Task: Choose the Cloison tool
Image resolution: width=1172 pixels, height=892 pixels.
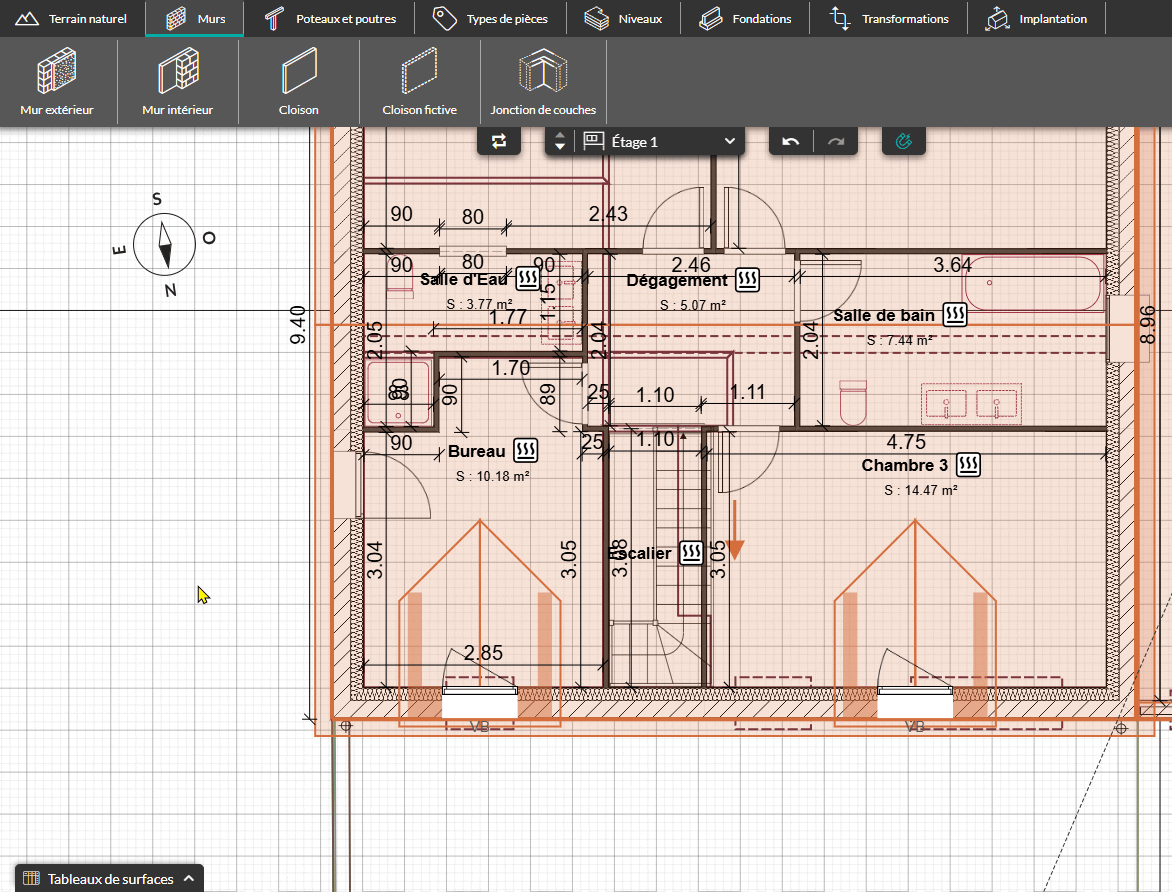Action: 299,81
